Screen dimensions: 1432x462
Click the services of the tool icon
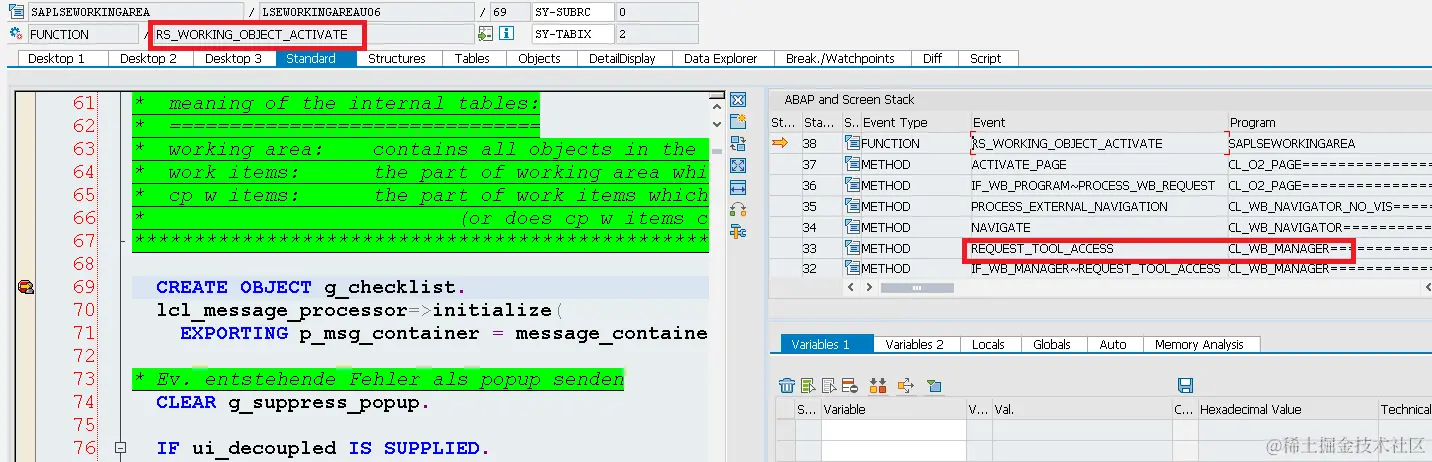pos(739,232)
